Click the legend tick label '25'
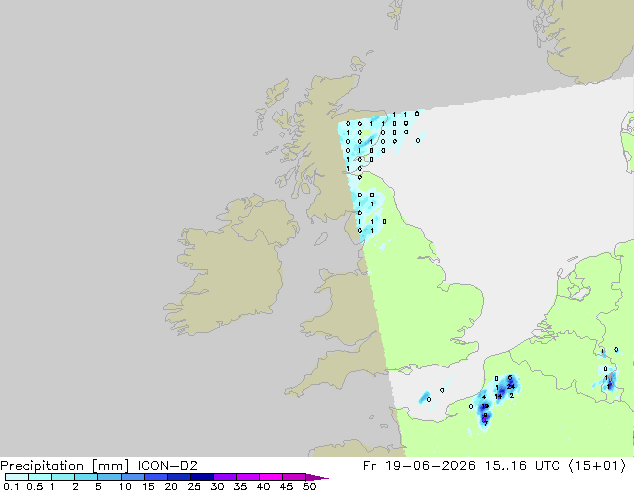The height and width of the screenshot is (490, 634). [x=194, y=486]
